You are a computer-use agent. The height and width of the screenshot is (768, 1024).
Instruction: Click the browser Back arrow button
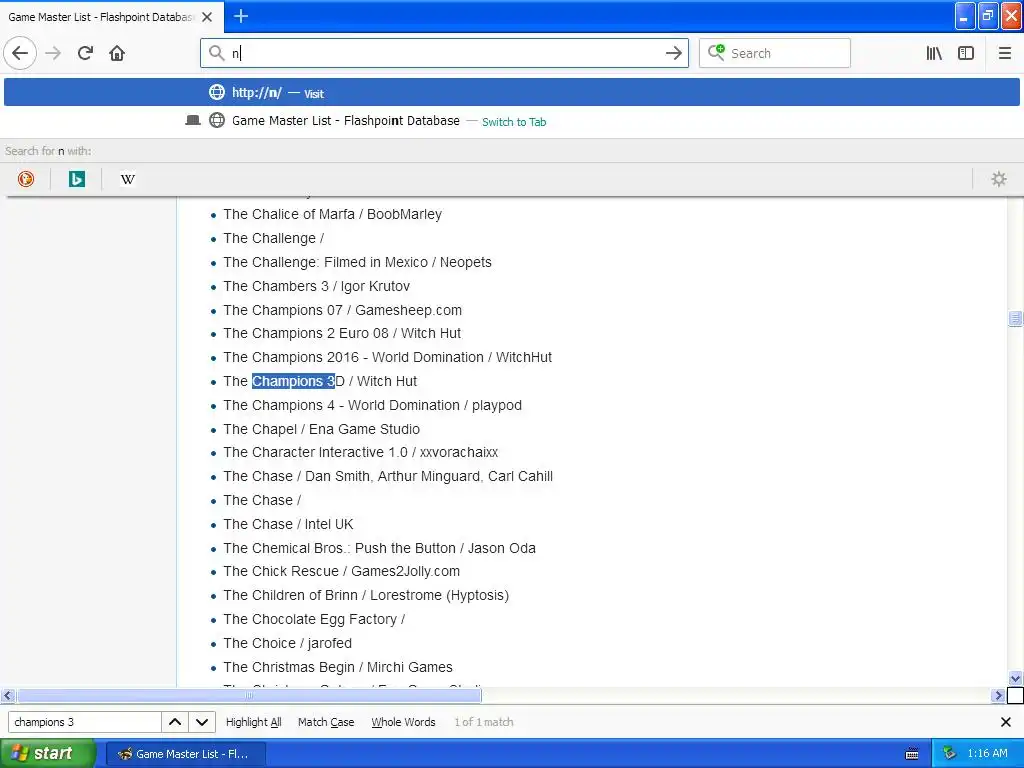[x=20, y=53]
